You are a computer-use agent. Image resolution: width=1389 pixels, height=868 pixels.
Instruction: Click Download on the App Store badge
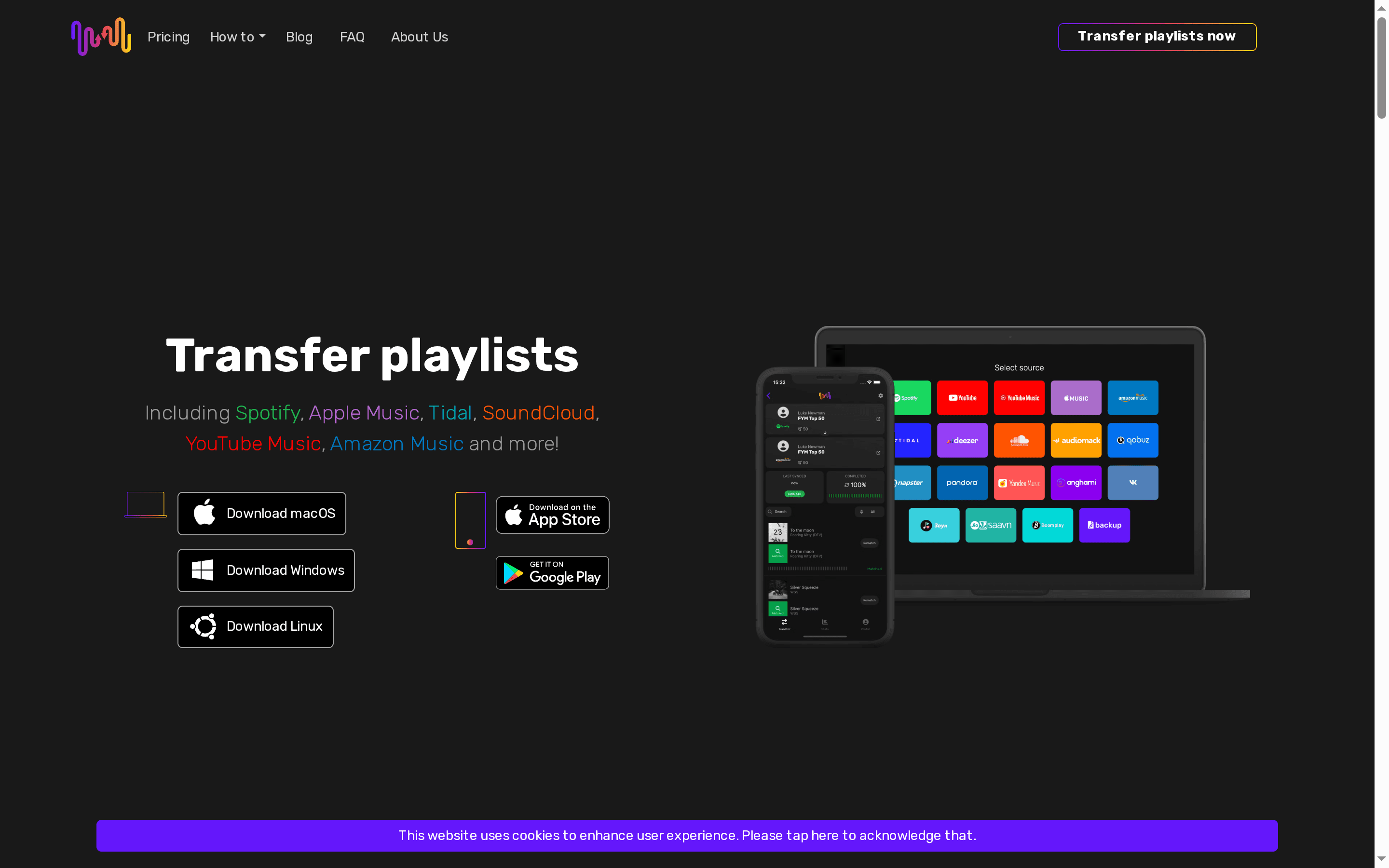(552, 515)
